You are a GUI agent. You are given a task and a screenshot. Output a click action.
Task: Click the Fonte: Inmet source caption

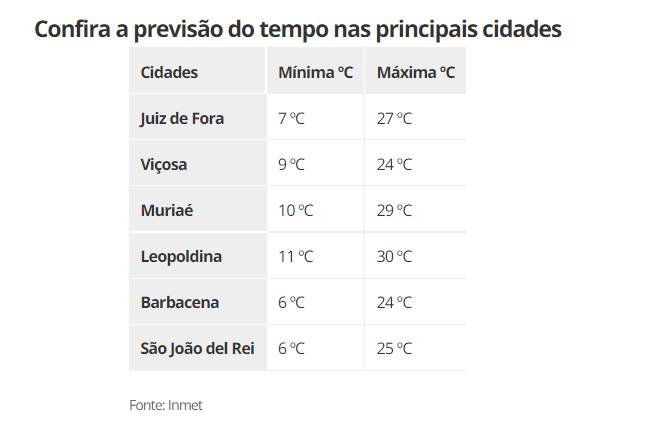tap(166, 405)
